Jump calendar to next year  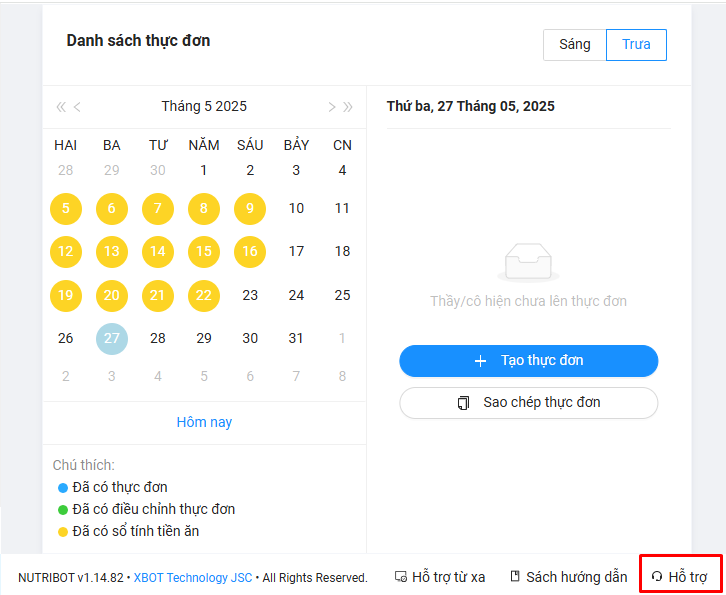point(348,107)
